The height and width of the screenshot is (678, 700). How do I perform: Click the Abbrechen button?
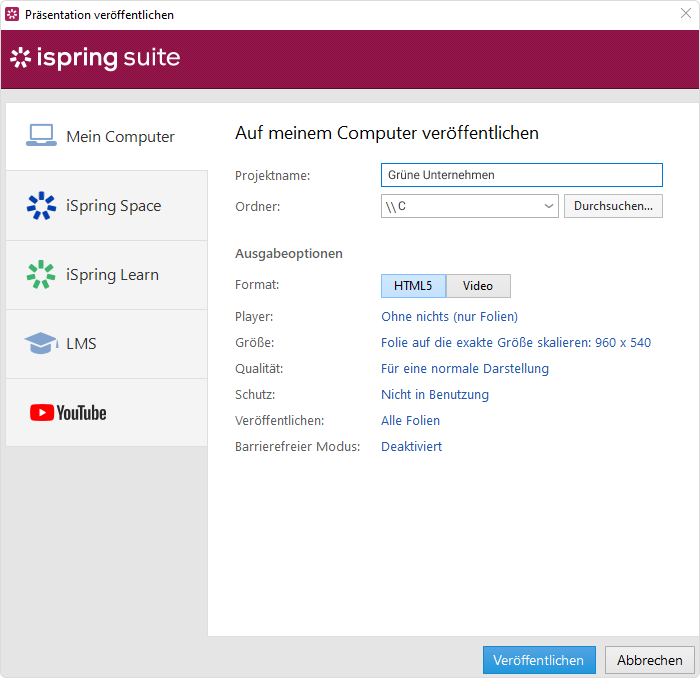tap(650, 660)
